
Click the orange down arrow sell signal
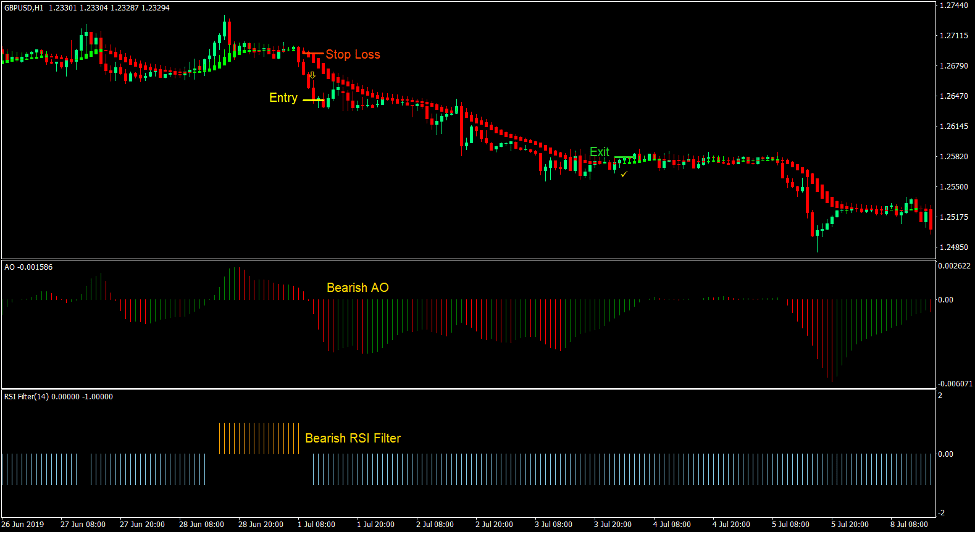(x=312, y=75)
